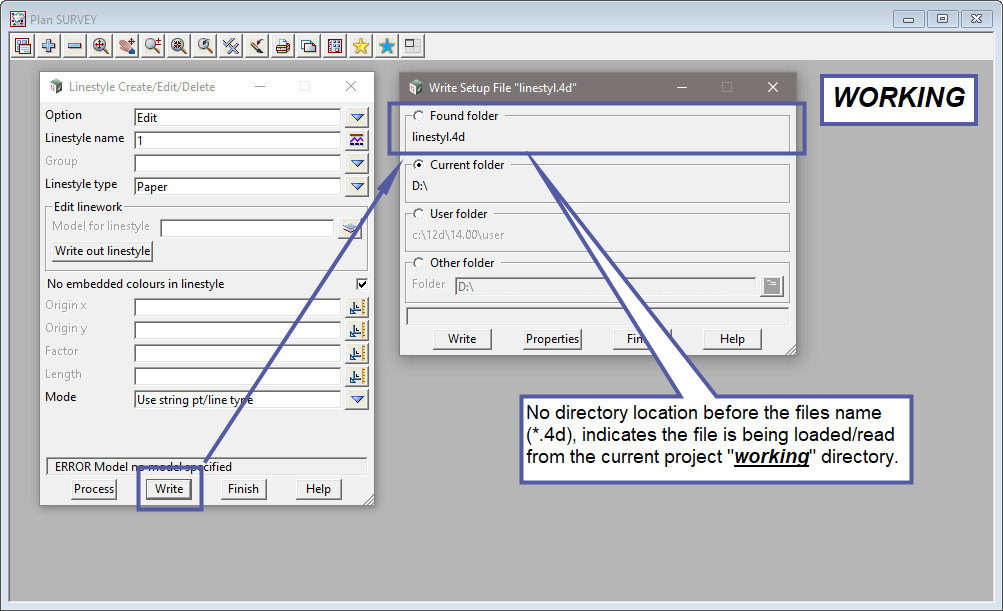Image resolution: width=1003 pixels, height=611 pixels.
Task: Click Write in the Linestyle dialog
Action: 169,489
